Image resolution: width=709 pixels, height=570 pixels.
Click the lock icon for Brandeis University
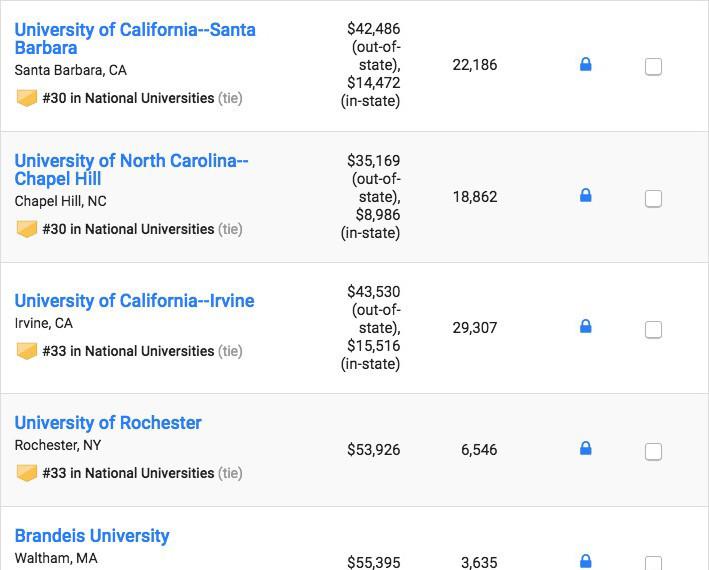(x=586, y=561)
